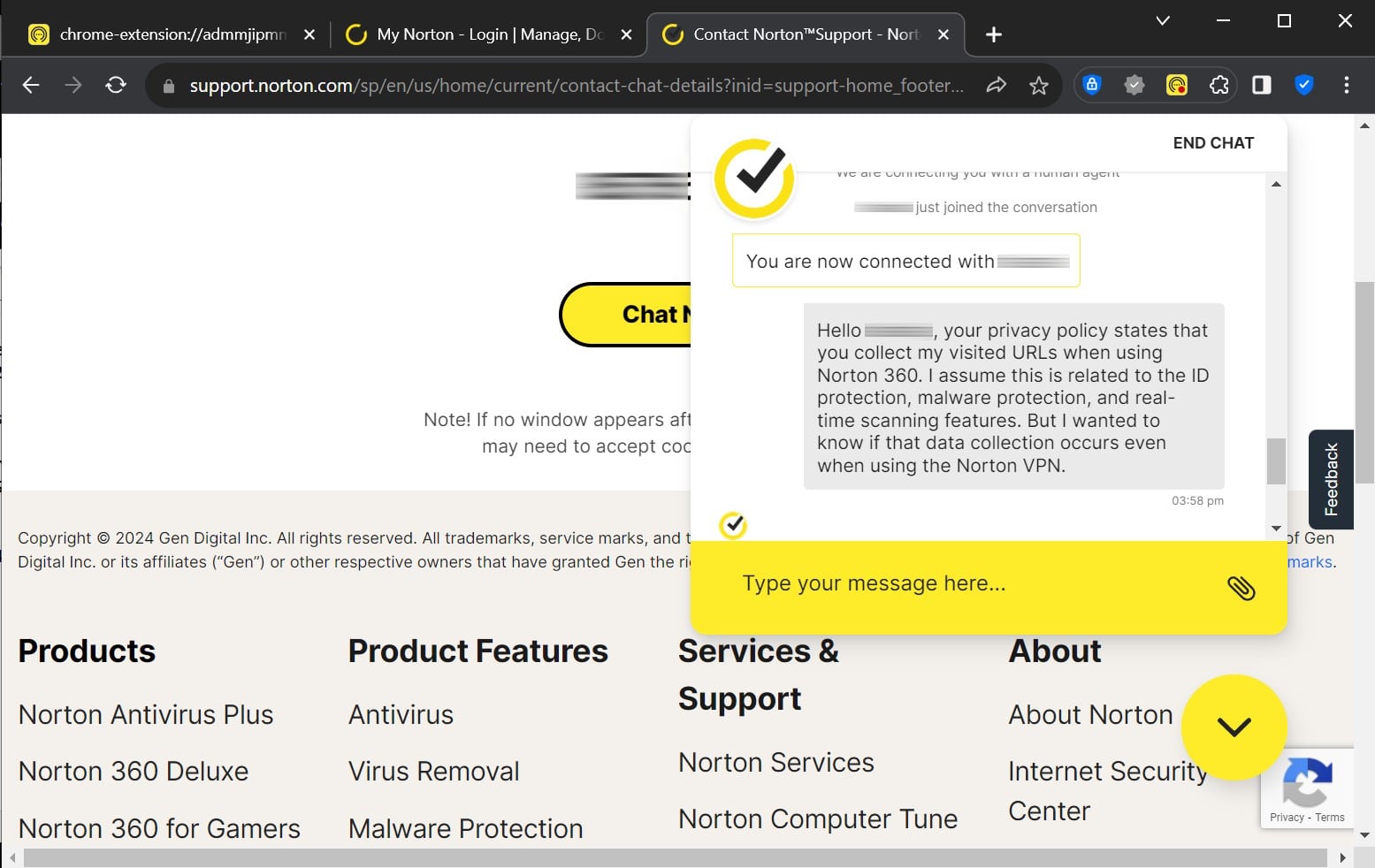
Task: Click the yellow Chat Now button
Action: [x=626, y=315]
